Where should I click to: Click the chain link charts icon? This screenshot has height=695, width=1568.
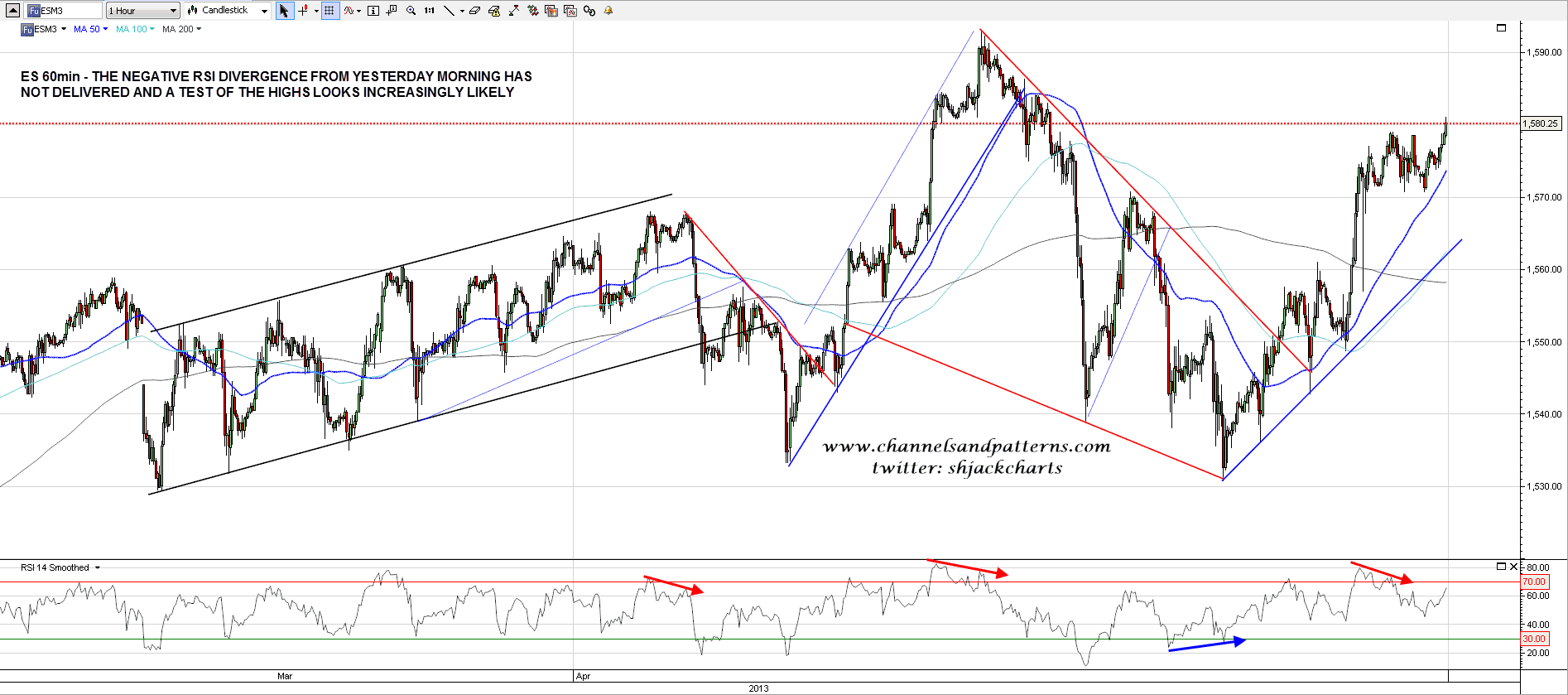pyautogui.click(x=589, y=11)
